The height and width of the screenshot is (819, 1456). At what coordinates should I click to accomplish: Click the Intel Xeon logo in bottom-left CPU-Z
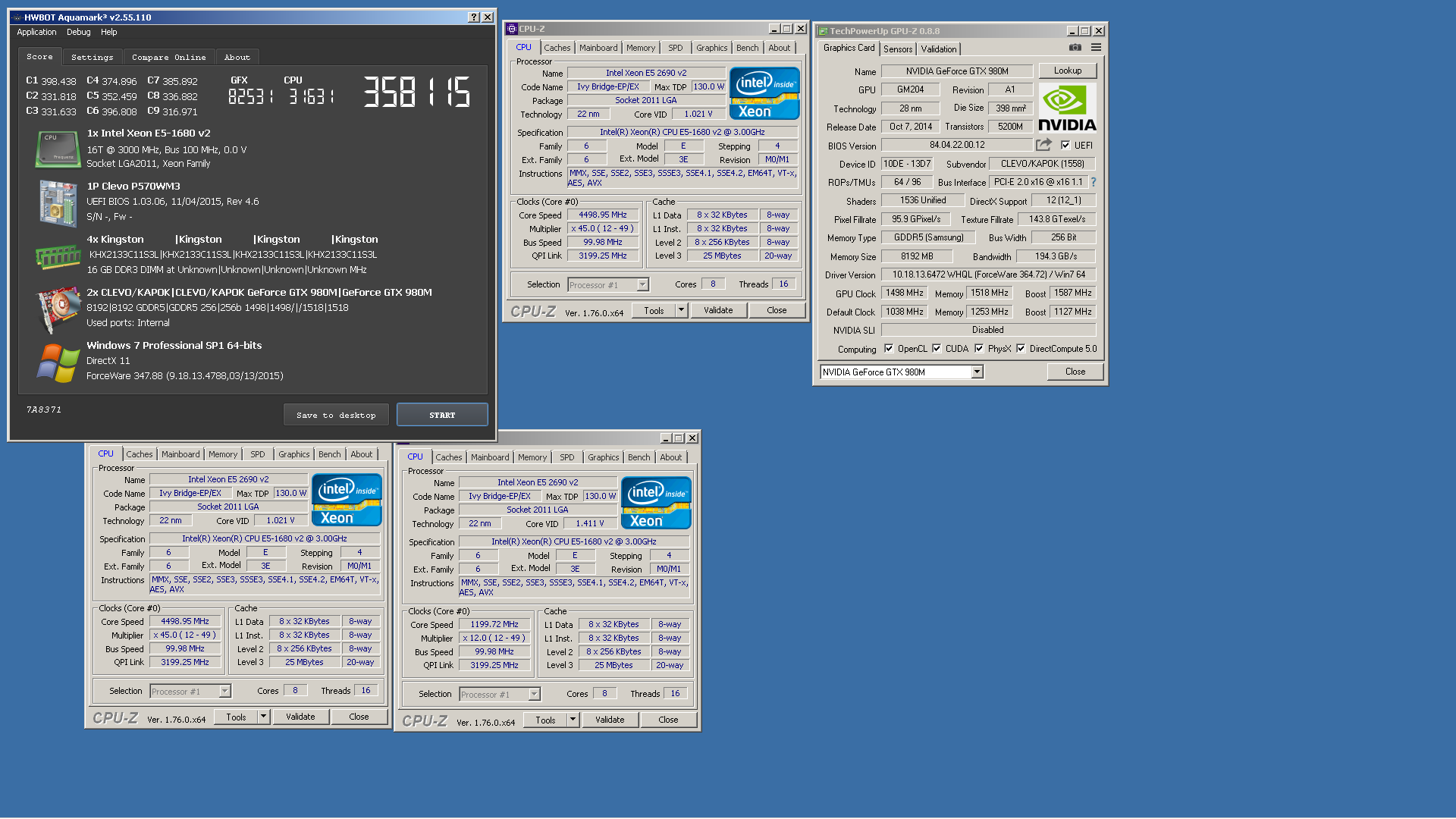[x=347, y=500]
